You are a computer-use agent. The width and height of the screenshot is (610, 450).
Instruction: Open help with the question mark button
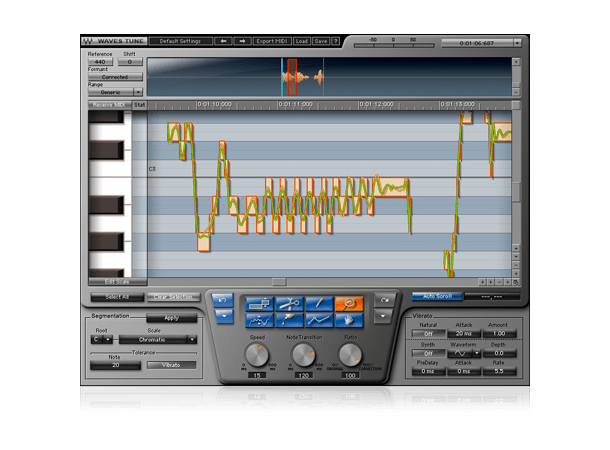point(335,41)
